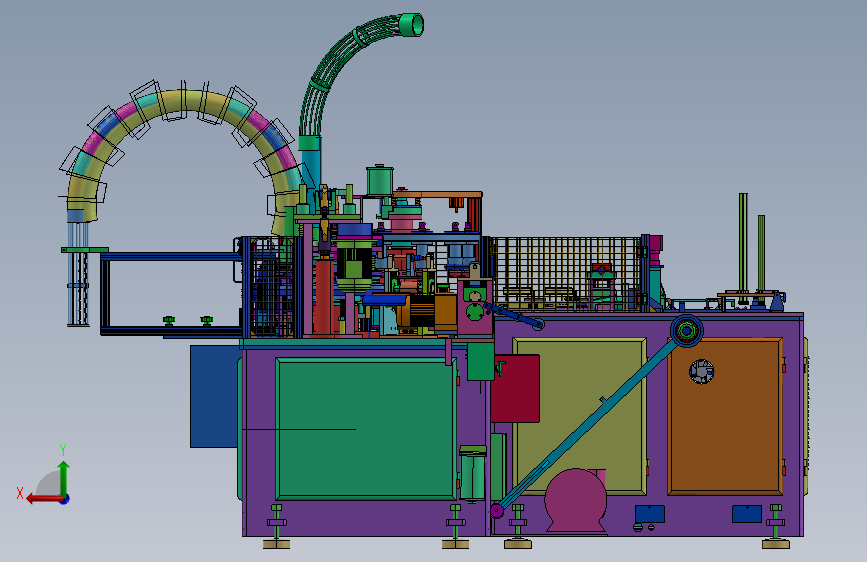The image size is (867, 562).
Task: Select the pink blower housing at the base
Action: [576, 502]
